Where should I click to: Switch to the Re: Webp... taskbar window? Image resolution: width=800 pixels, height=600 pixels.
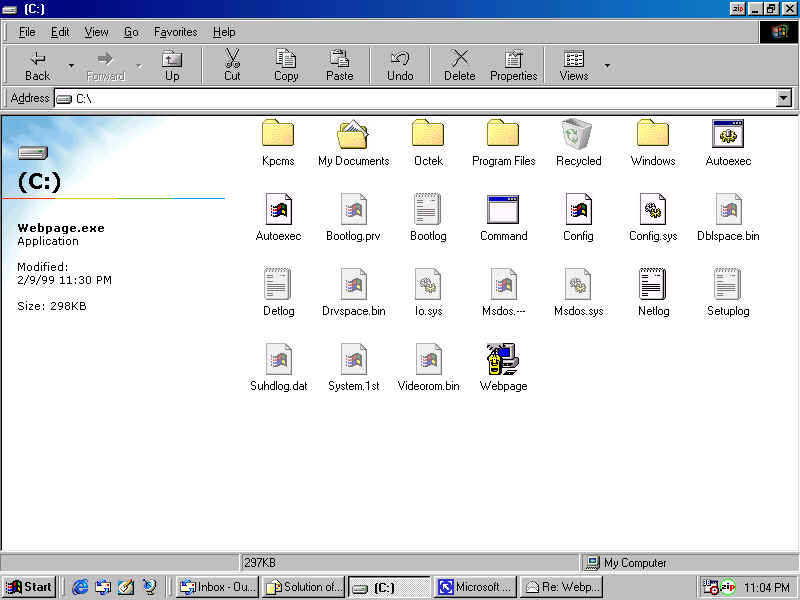pyautogui.click(x=562, y=587)
